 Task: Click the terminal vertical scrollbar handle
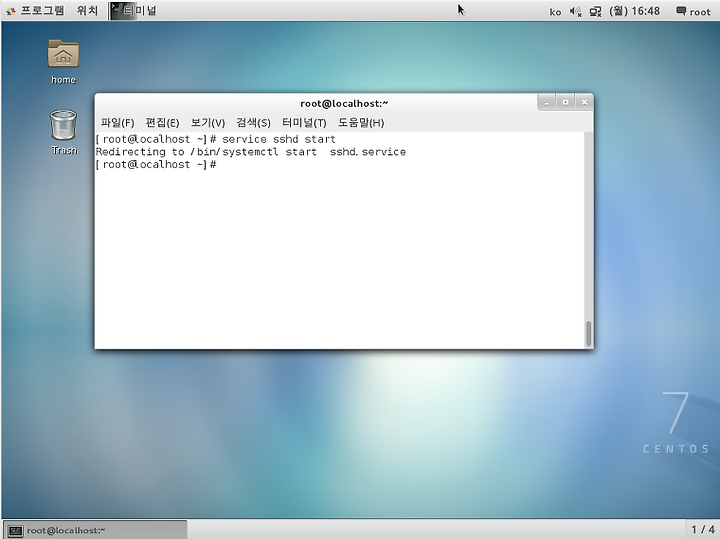point(588,334)
